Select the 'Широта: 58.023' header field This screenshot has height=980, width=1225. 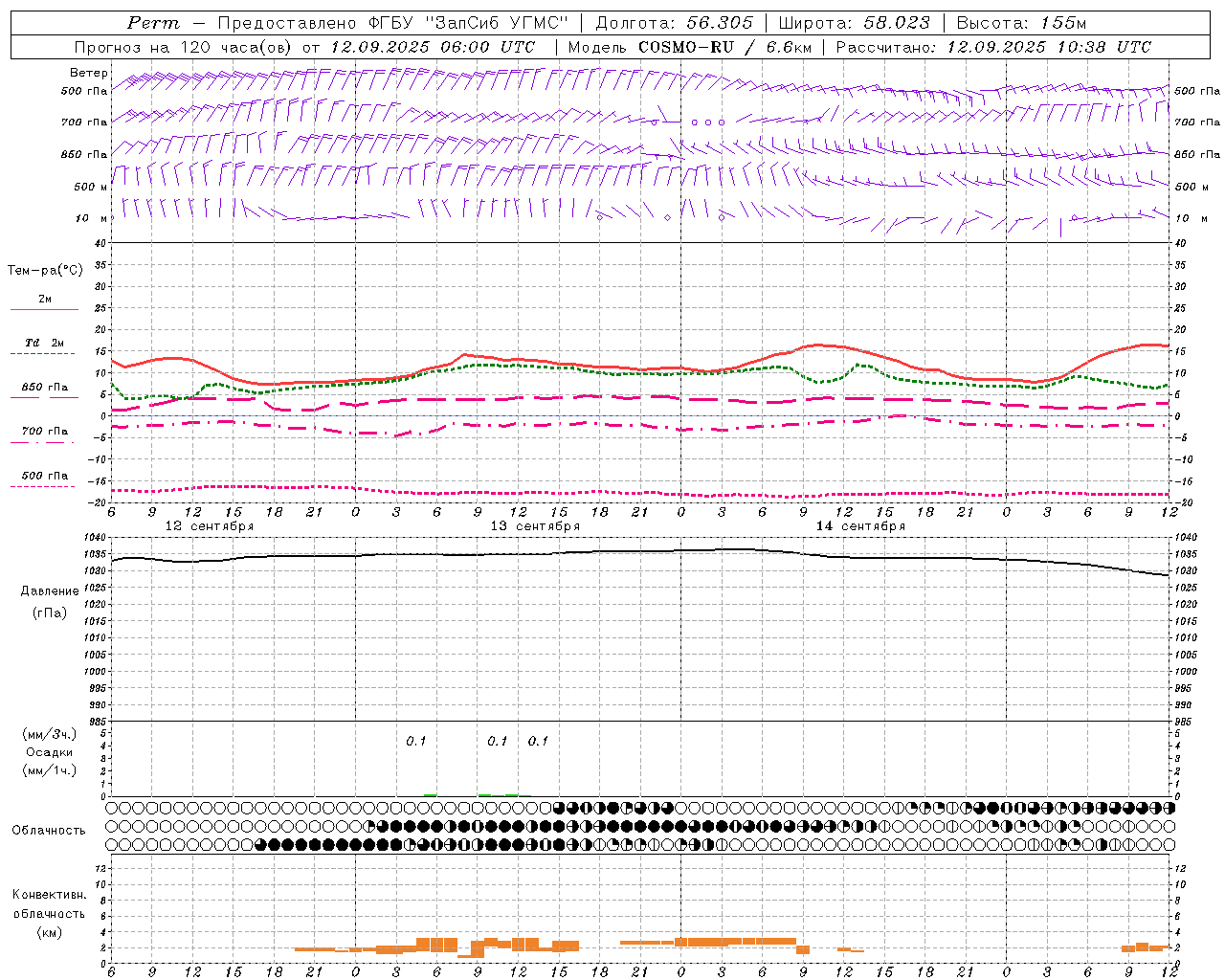pyautogui.click(x=855, y=23)
